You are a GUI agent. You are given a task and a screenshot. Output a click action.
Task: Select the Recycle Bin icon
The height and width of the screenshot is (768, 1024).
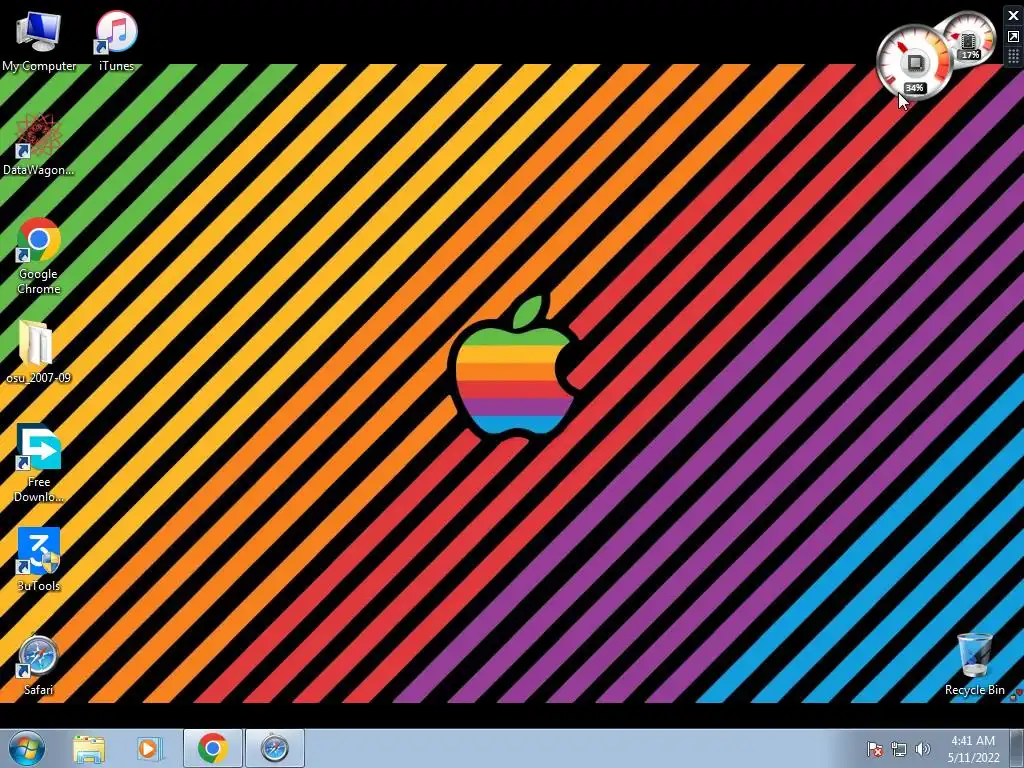coord(974,665)
